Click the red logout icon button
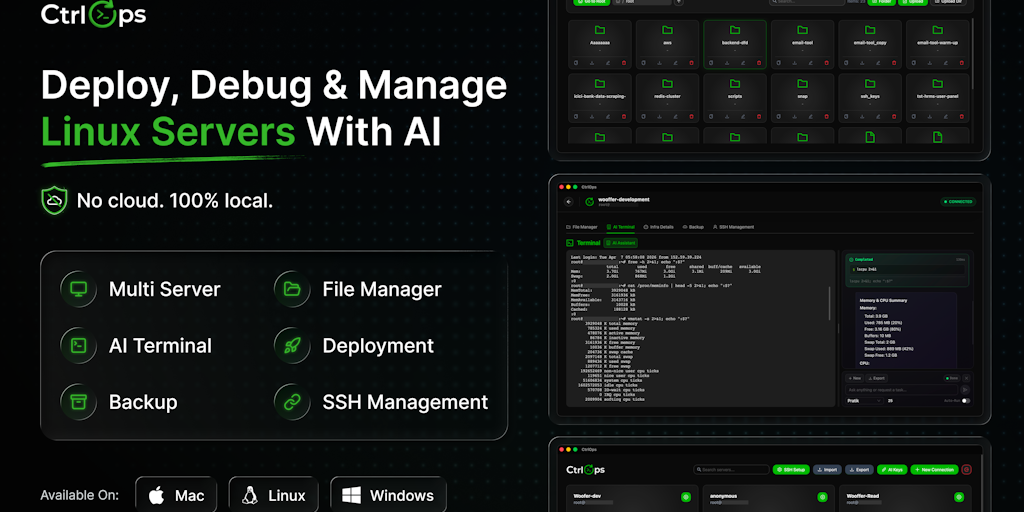 click(x=967, y=470)
